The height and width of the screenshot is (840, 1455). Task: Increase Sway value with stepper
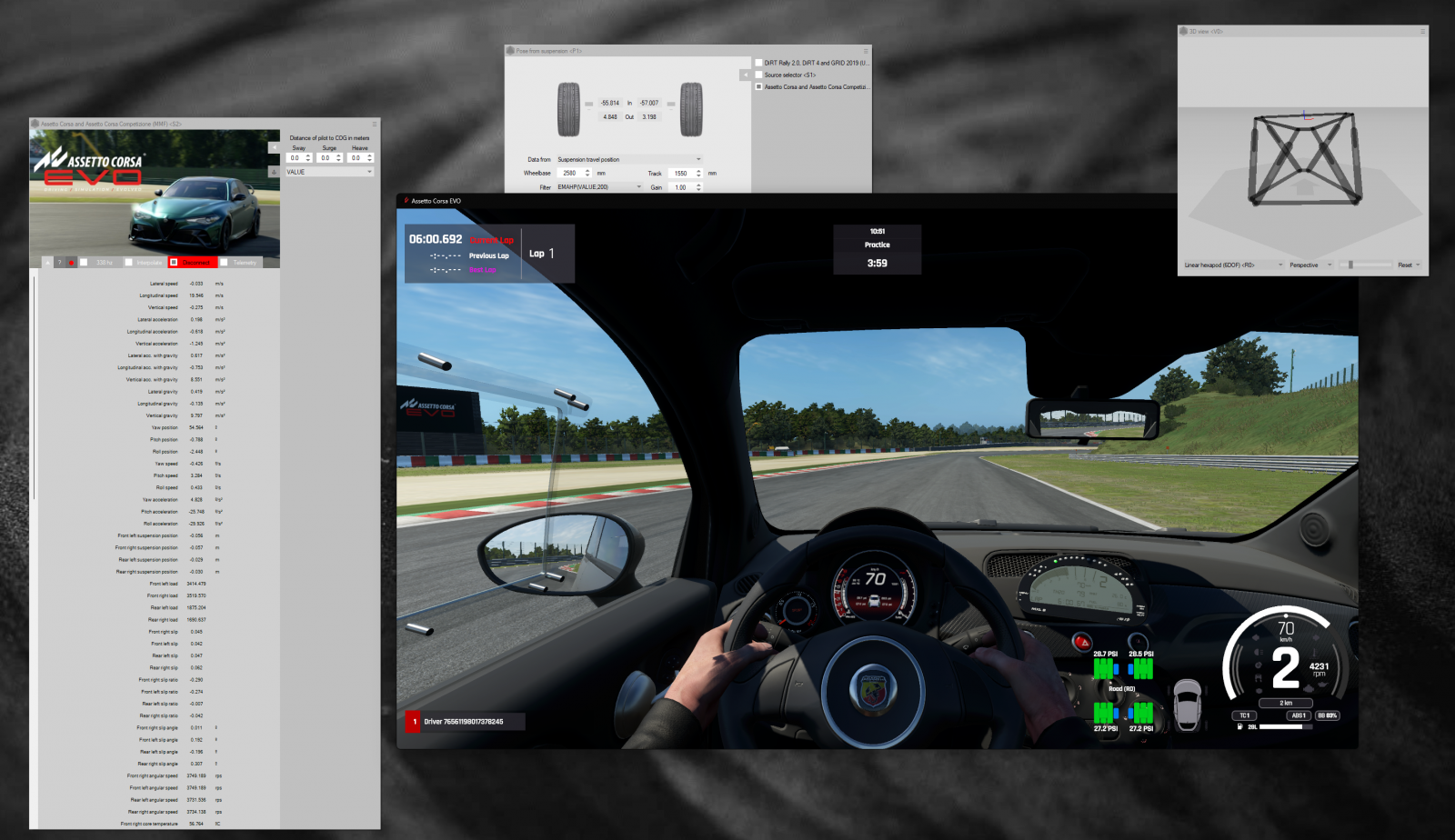coord(308,155)
